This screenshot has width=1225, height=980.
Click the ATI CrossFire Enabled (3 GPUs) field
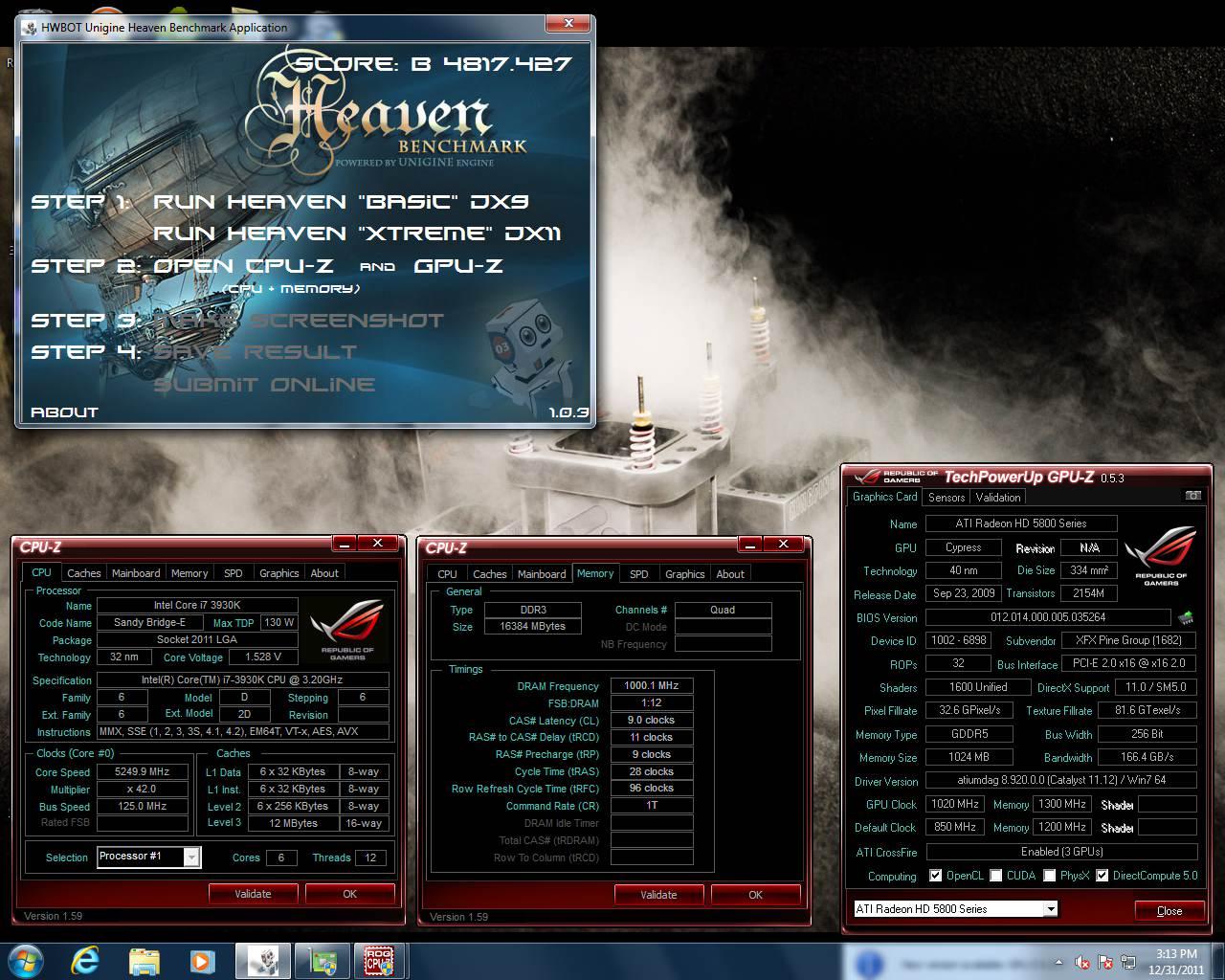point(1061,851)
